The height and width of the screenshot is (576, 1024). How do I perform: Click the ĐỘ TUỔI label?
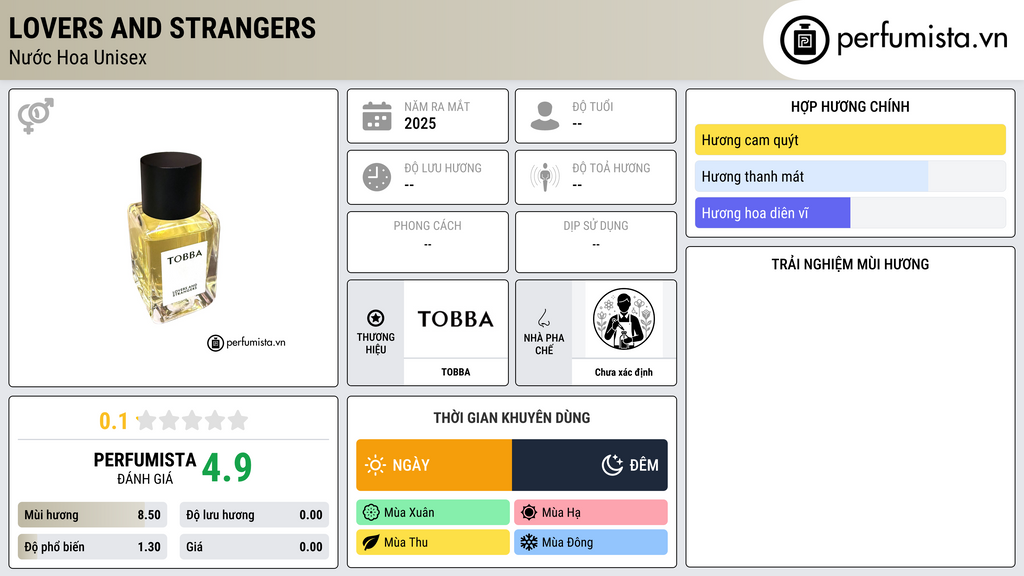click(592, 106)
